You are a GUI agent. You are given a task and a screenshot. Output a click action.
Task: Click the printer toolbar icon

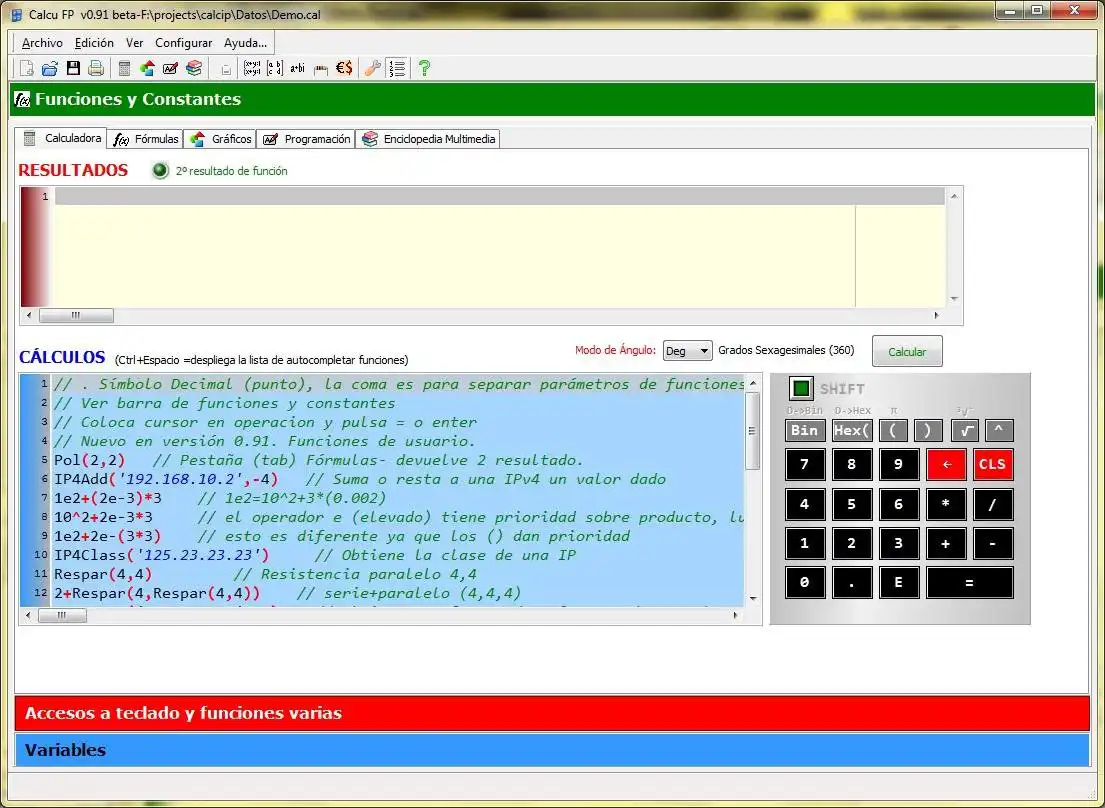click(97, 68)
